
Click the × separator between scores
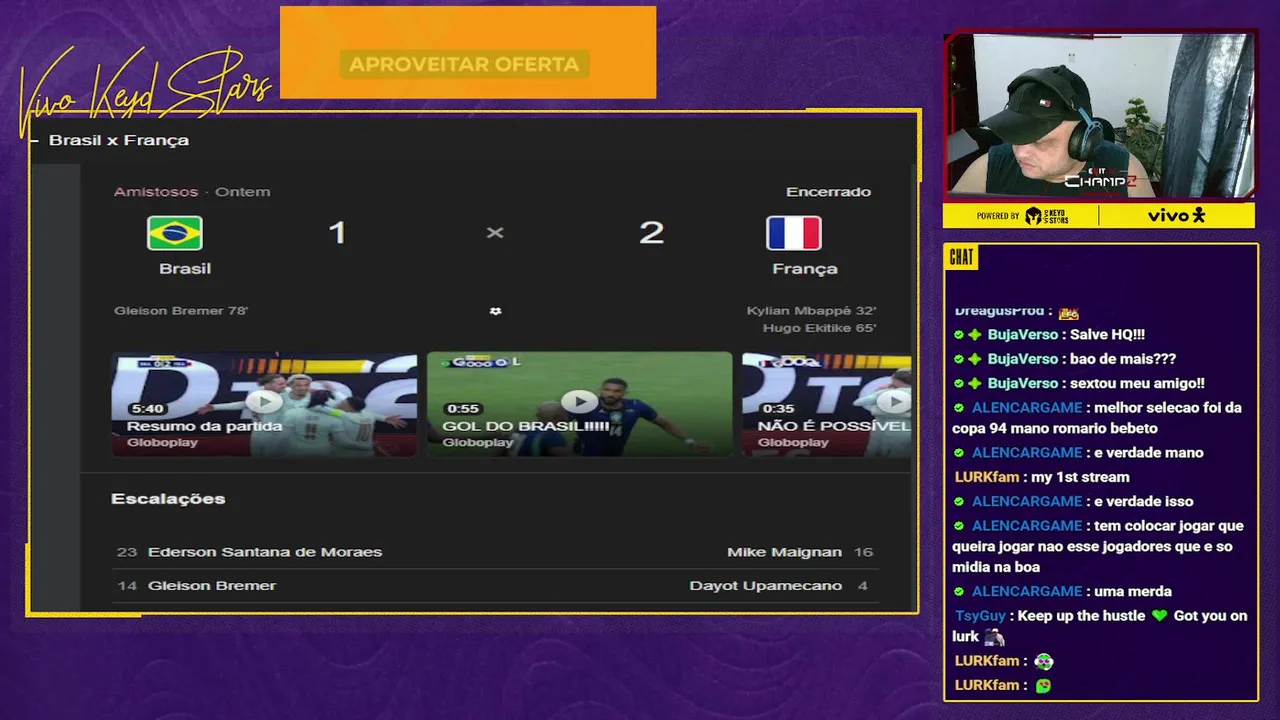pos(495,232)
